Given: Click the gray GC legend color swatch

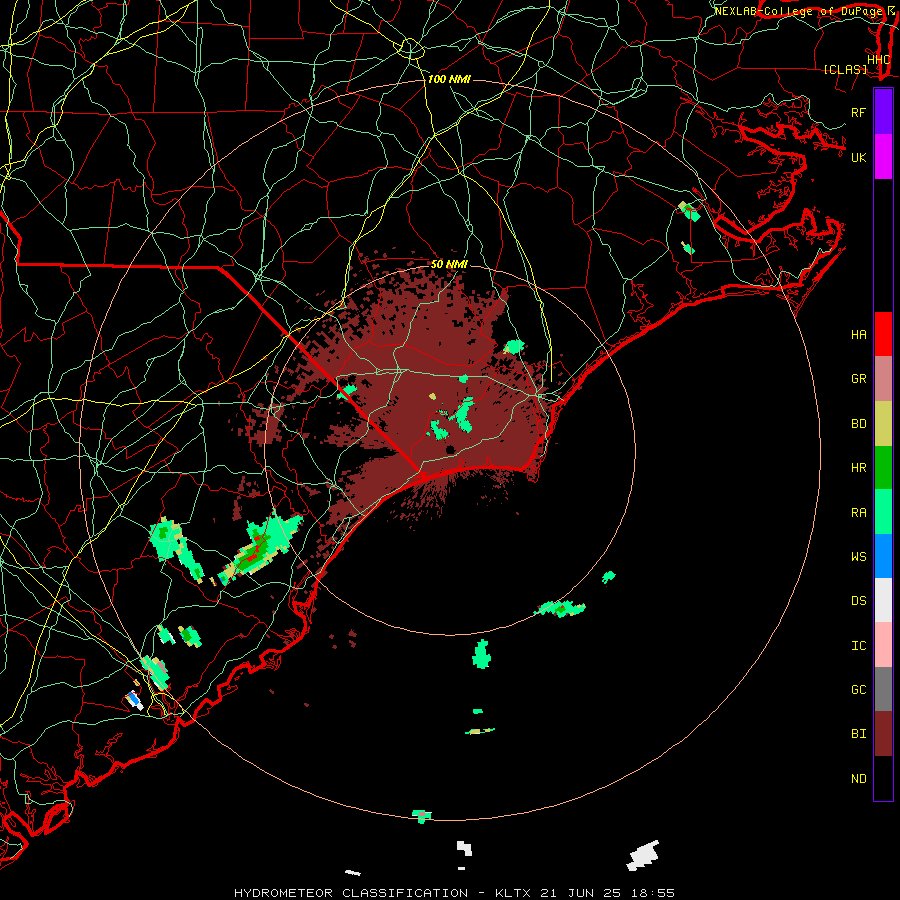Looking at the screenshot, I should pos(883,689).
